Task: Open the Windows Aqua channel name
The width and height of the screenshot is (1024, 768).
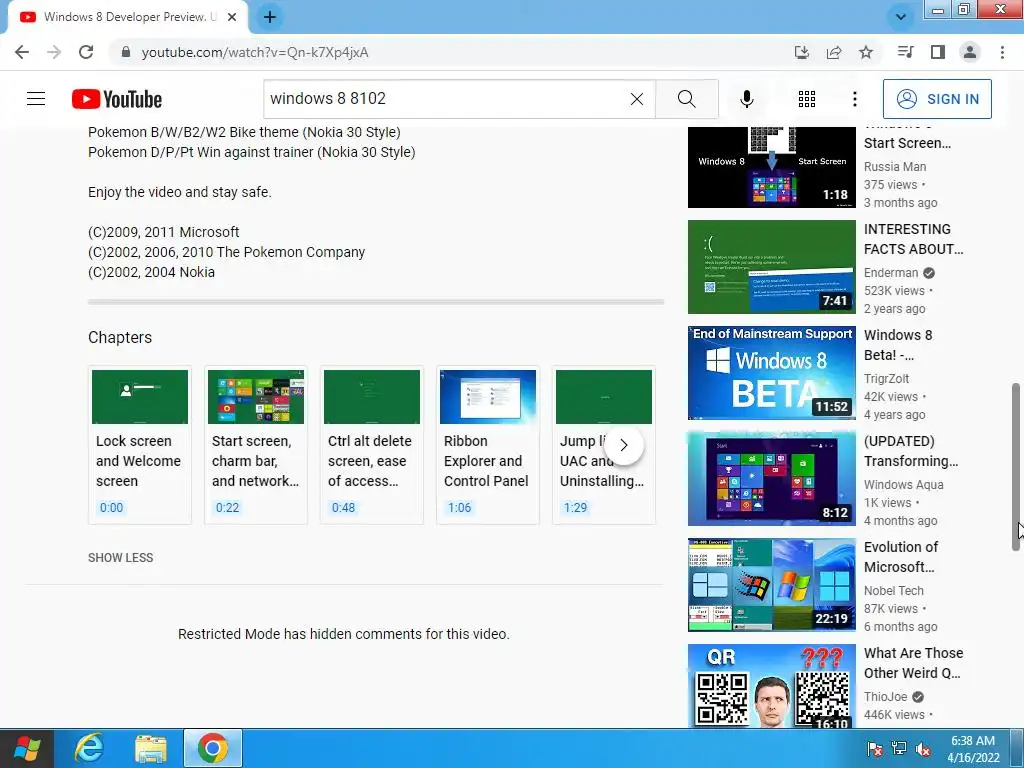Action: point(904,485)
